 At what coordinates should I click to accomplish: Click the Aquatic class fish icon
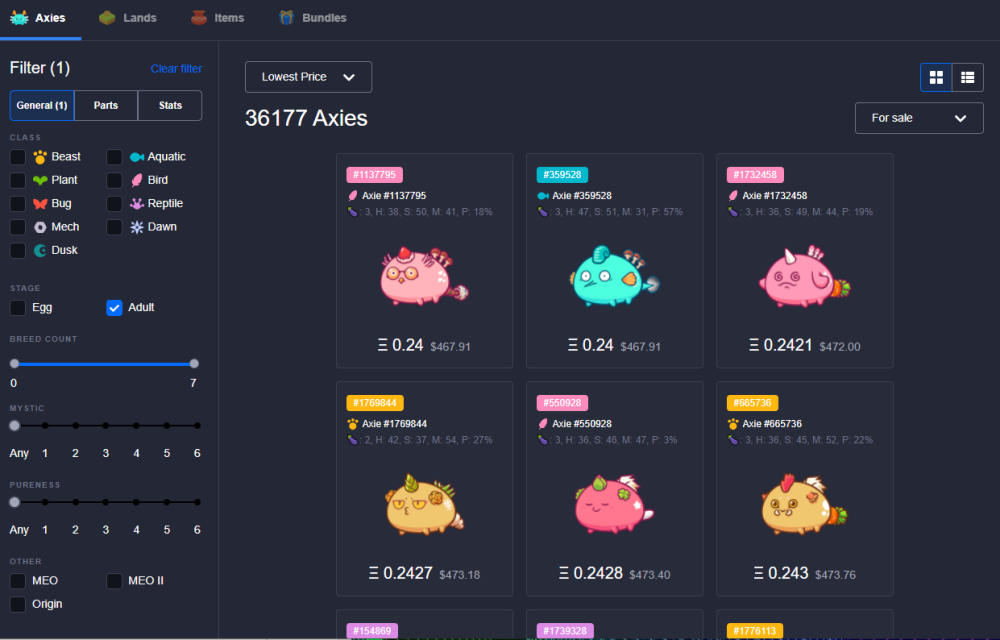point(136,157)
